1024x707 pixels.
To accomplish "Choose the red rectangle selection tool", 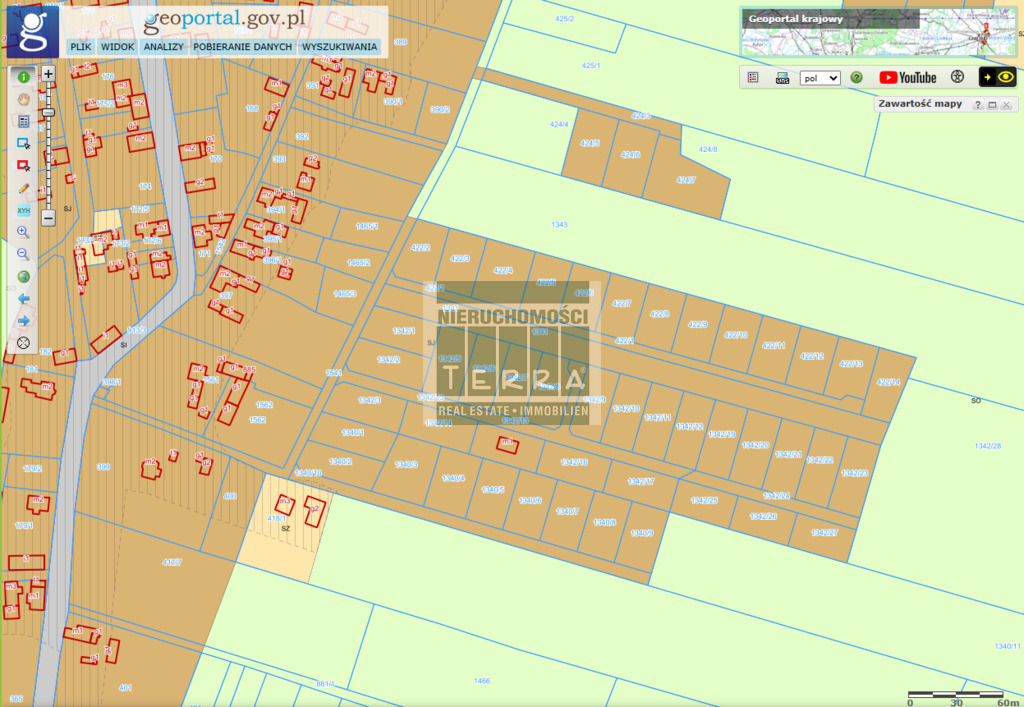I will click(x=24, y=166).
